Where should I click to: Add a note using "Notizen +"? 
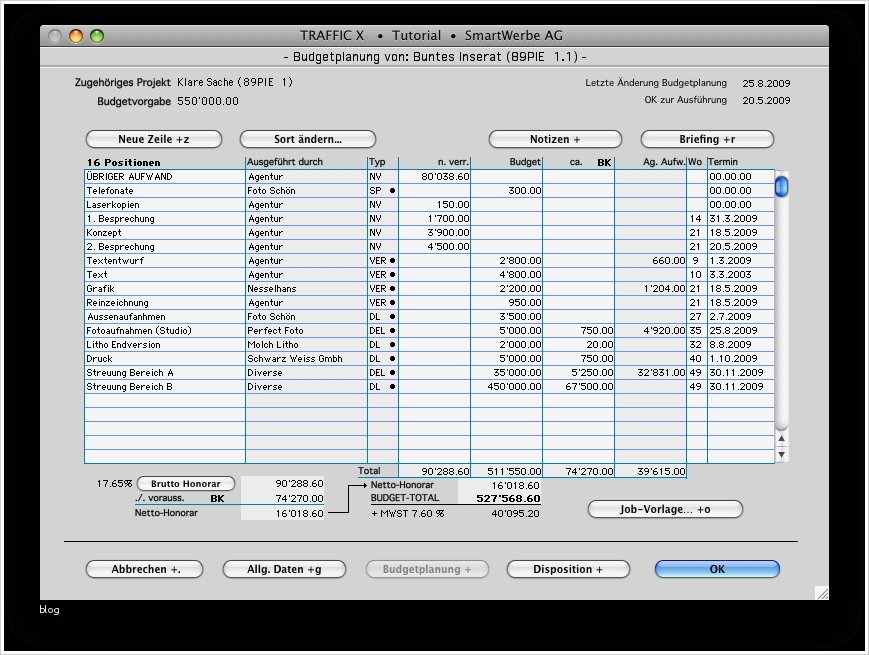tap(554, 139)
